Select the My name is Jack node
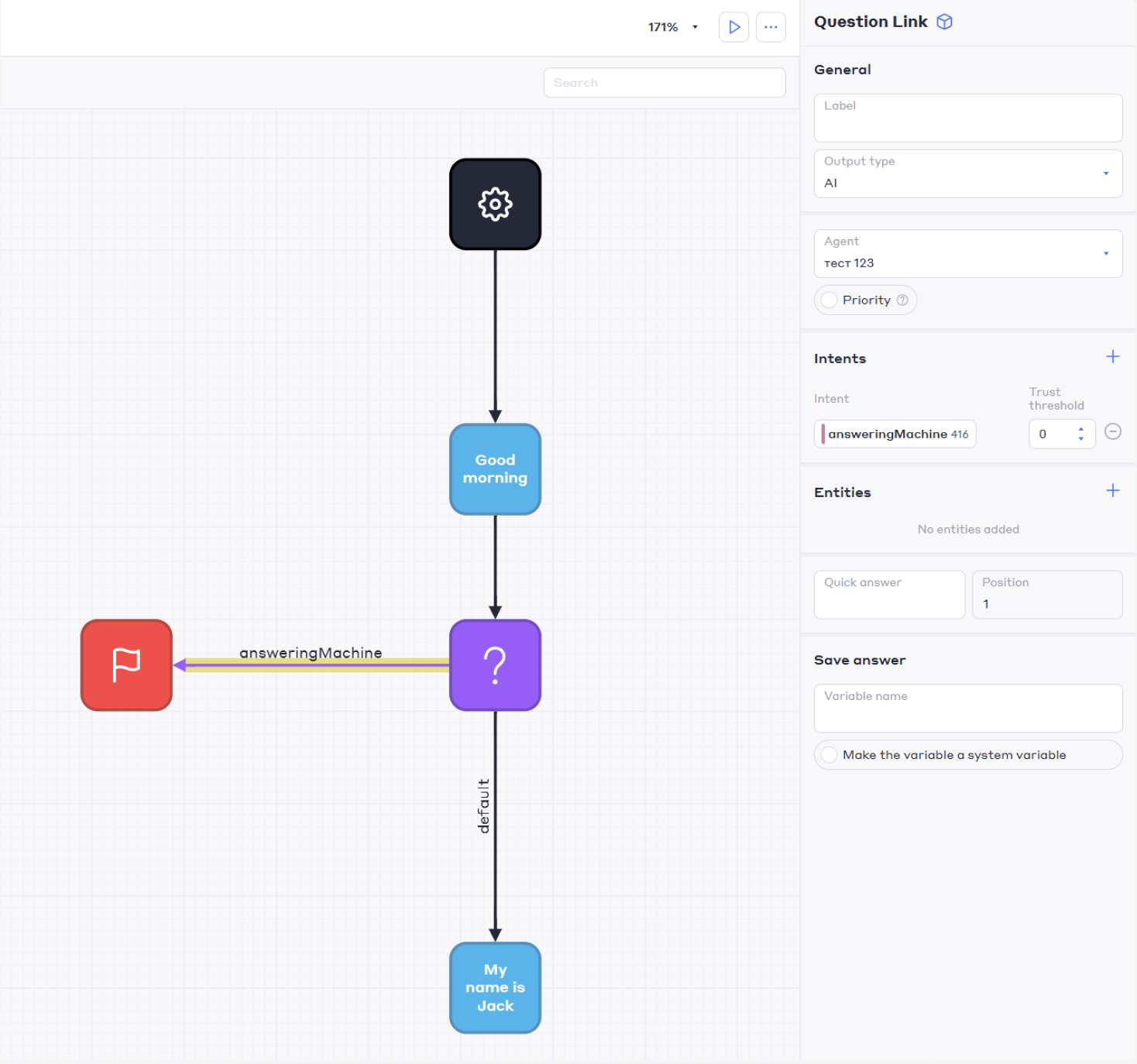1137x1064 pixels. click(x=495, y=987)
